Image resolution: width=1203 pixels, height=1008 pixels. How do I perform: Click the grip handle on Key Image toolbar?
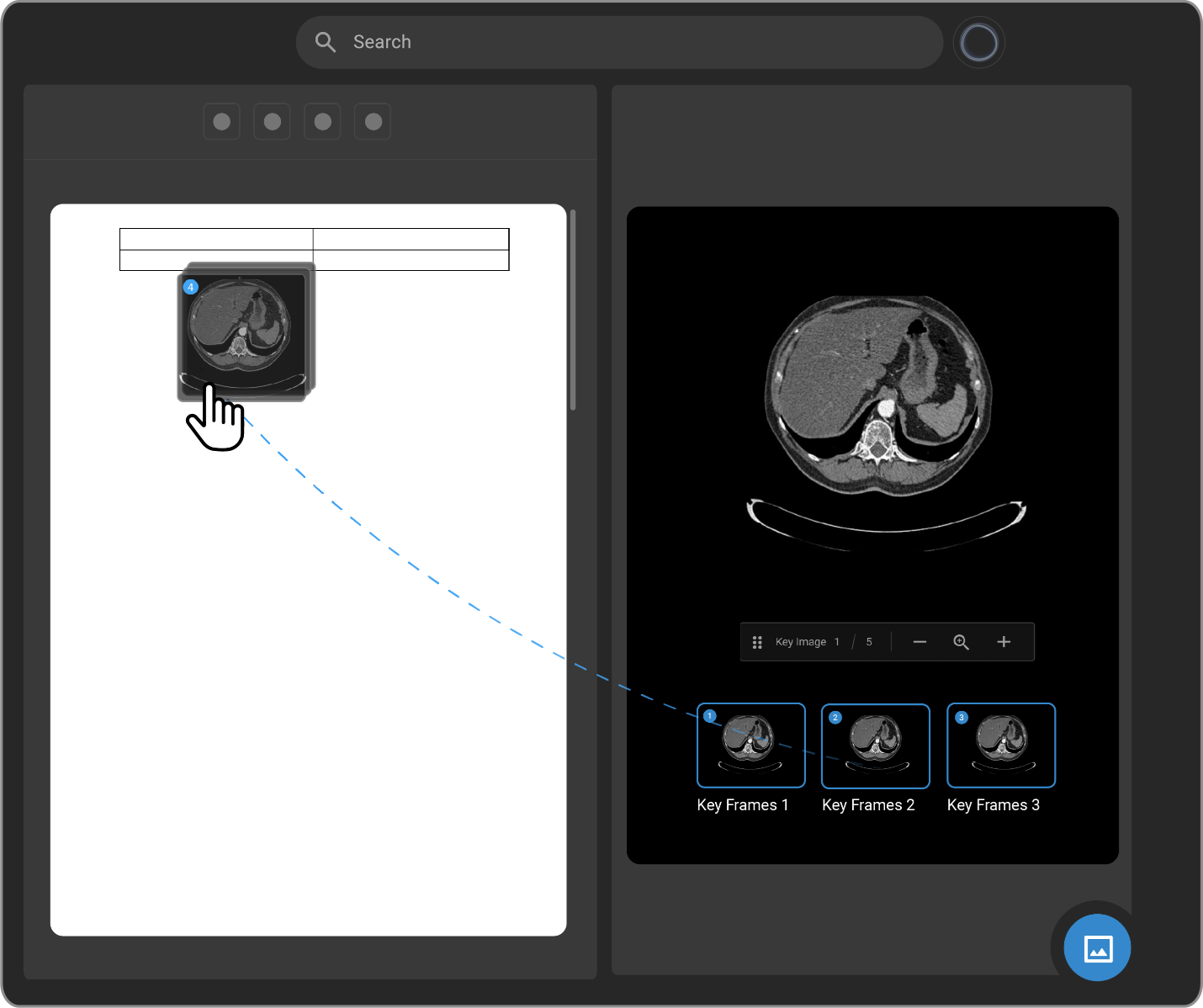click(757, 642)
